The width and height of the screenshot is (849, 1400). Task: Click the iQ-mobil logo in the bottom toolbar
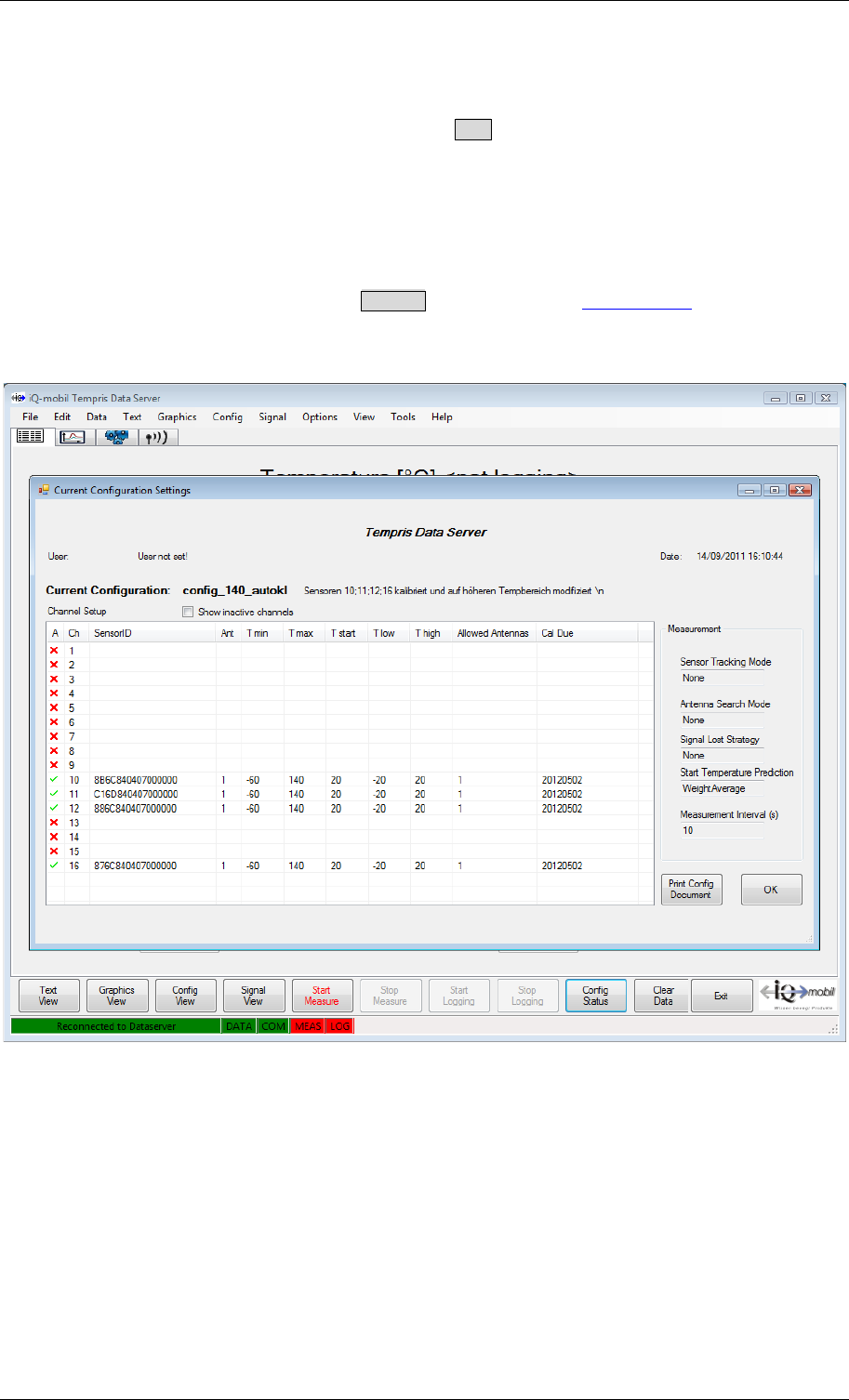(x=798, y=996)
